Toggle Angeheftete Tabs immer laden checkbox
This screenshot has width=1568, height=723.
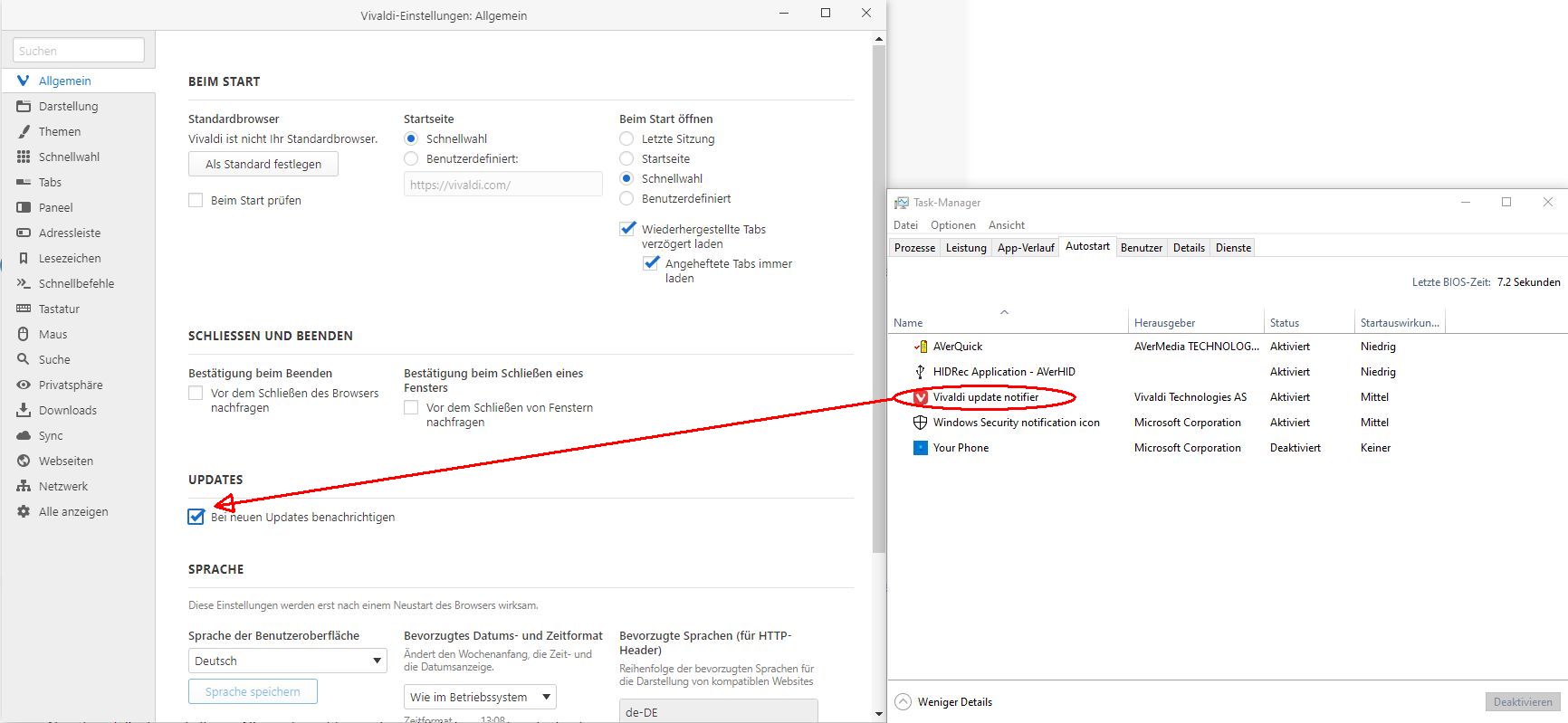(x=651, y=263)
